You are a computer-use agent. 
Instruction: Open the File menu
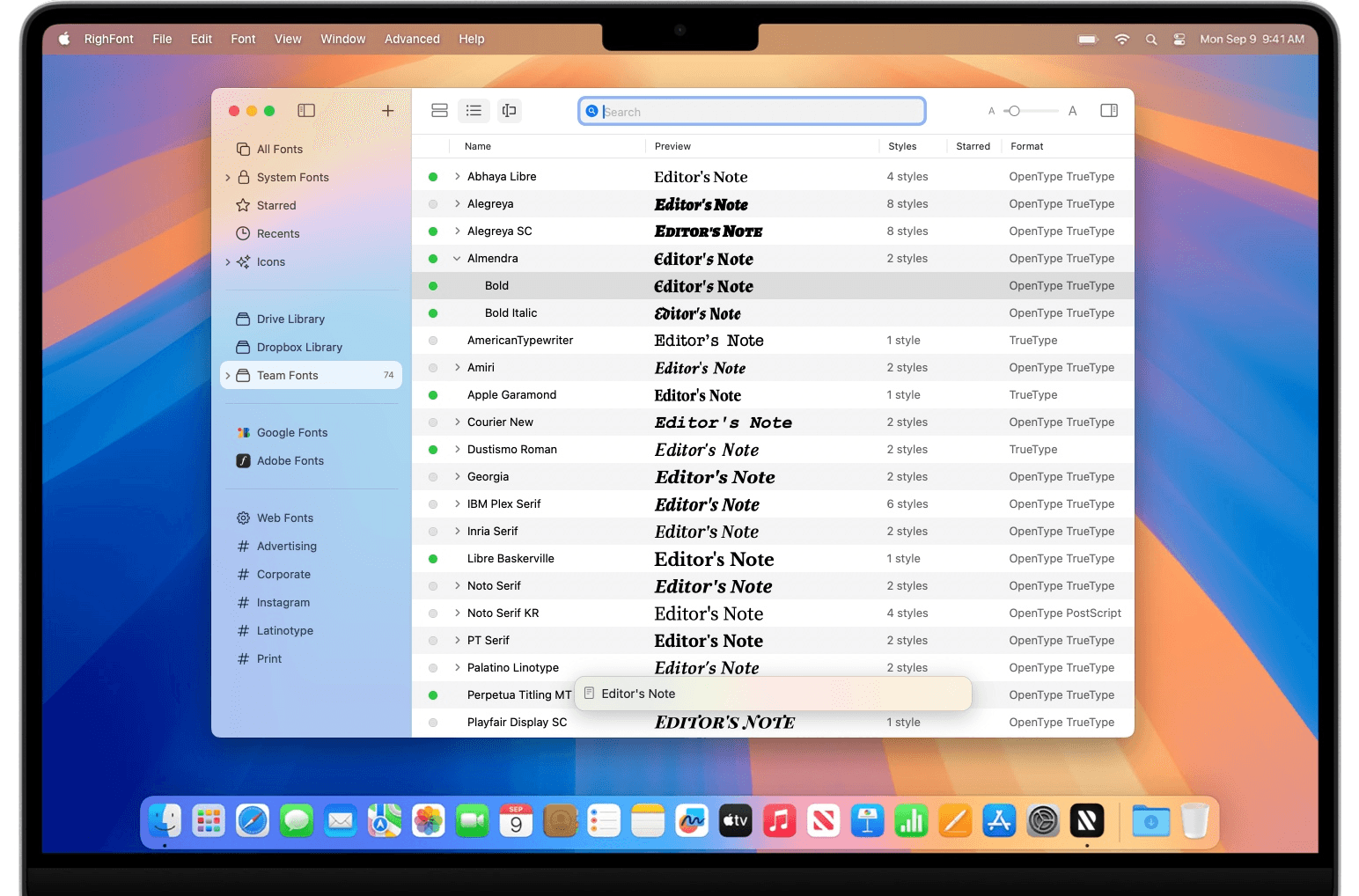click(x=162, y=40)
